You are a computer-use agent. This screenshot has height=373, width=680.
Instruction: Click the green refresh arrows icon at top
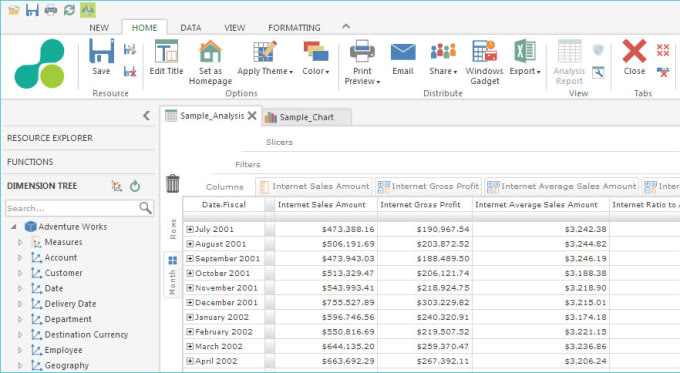coord(69,10)
